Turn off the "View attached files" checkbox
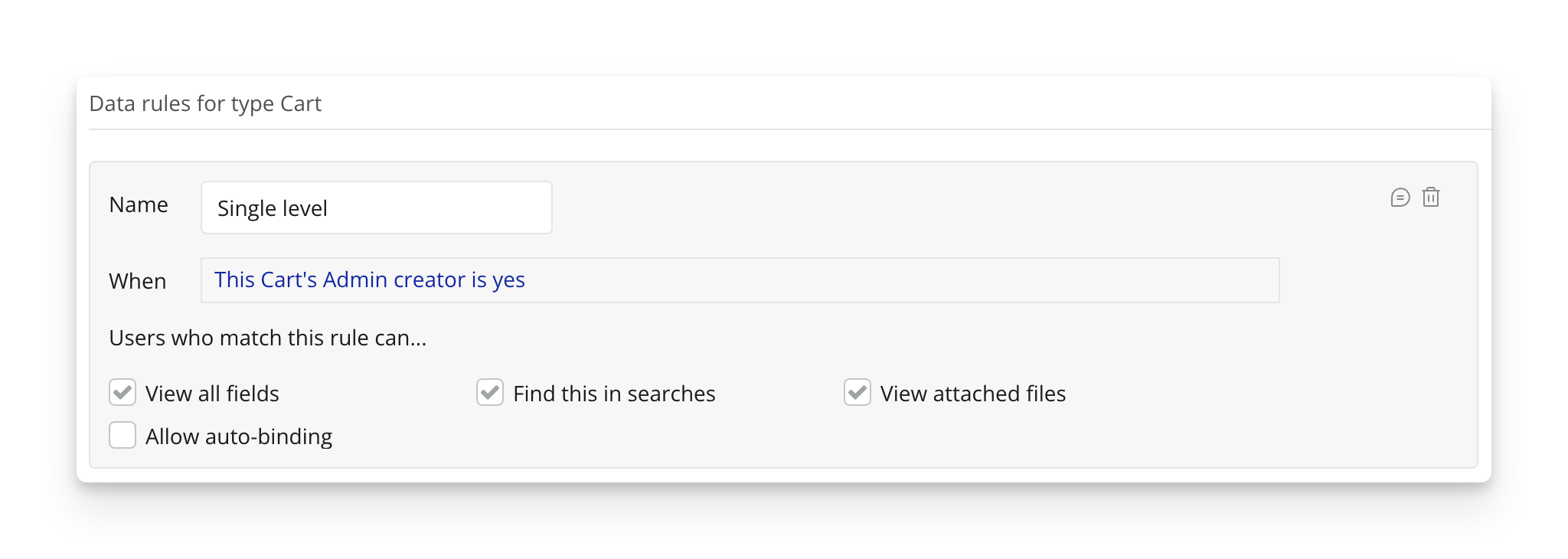The height and width of the screenshot is (559, 1568). [857, 393]
